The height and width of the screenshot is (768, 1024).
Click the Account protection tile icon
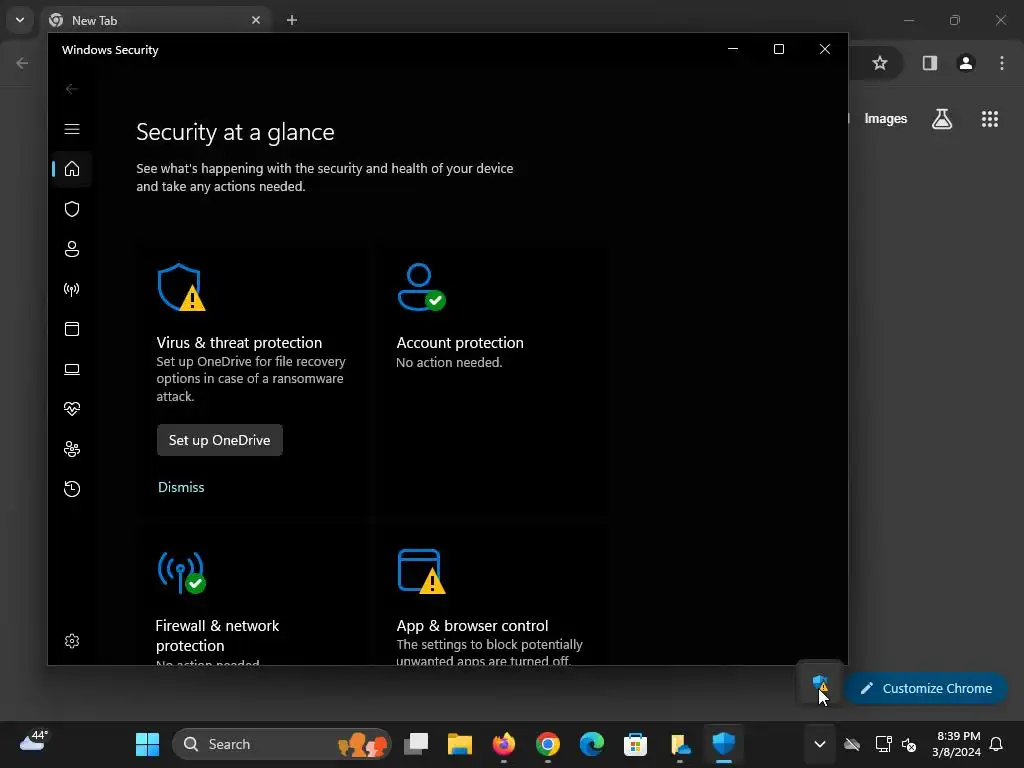(421, 287)
